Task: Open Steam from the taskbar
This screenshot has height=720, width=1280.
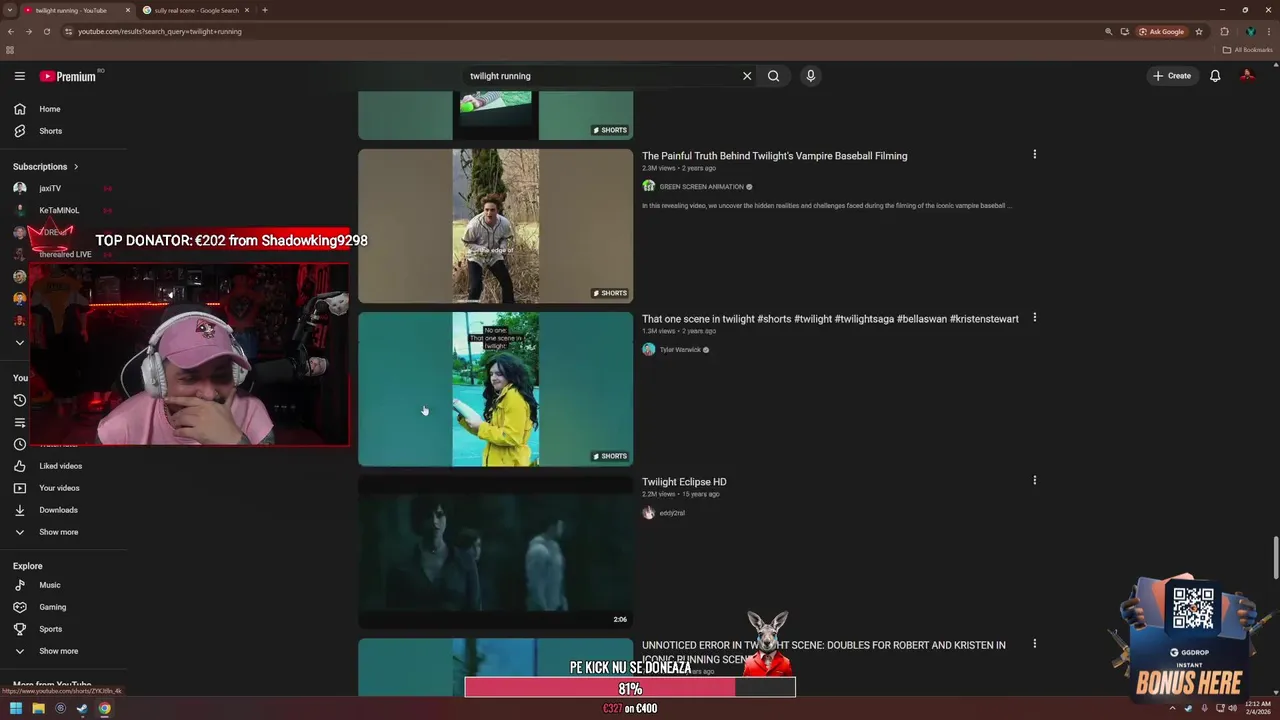Action: click(82, 708)
